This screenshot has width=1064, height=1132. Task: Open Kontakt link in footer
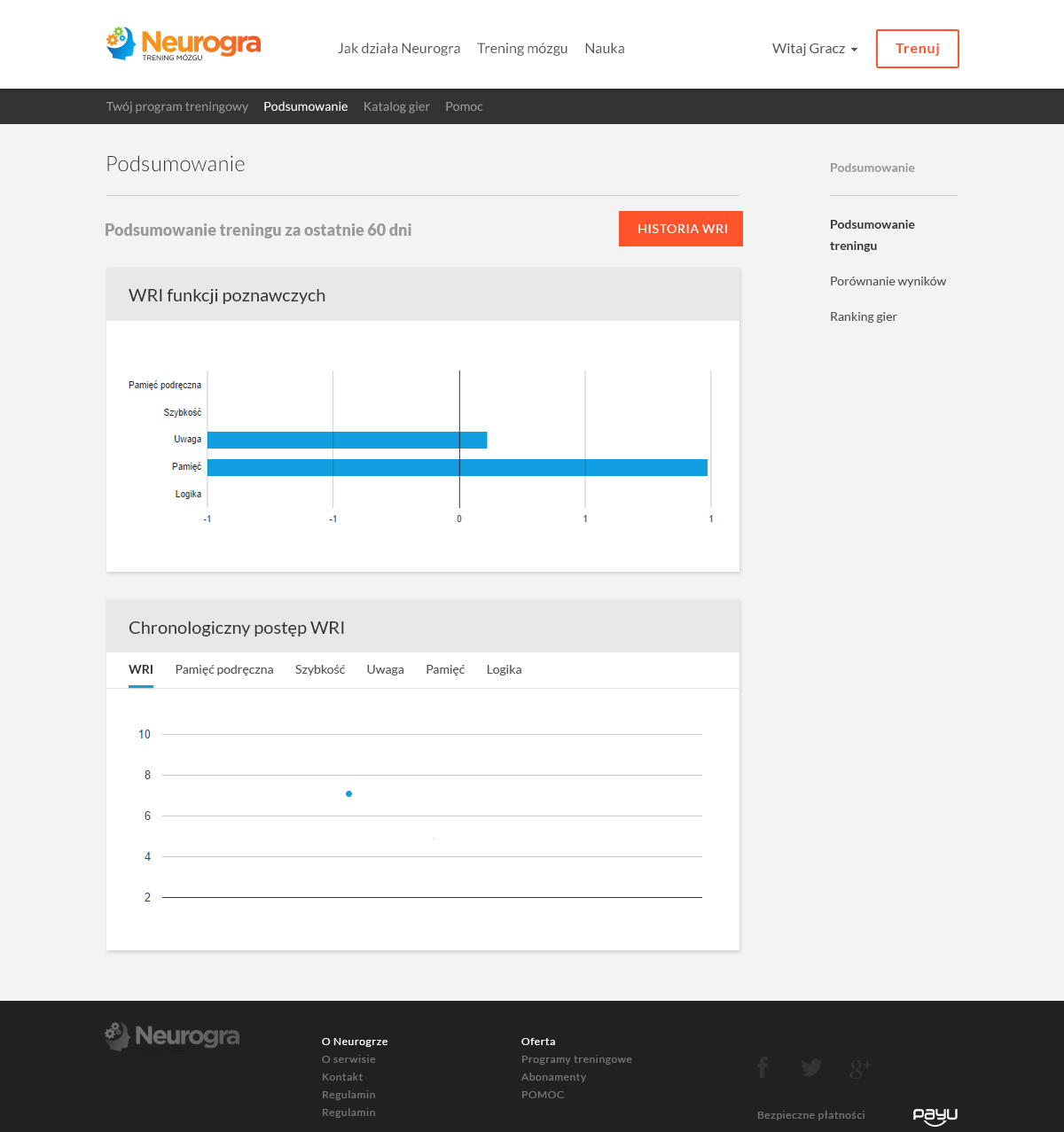pyautogui.click(x=342, y=1077)
